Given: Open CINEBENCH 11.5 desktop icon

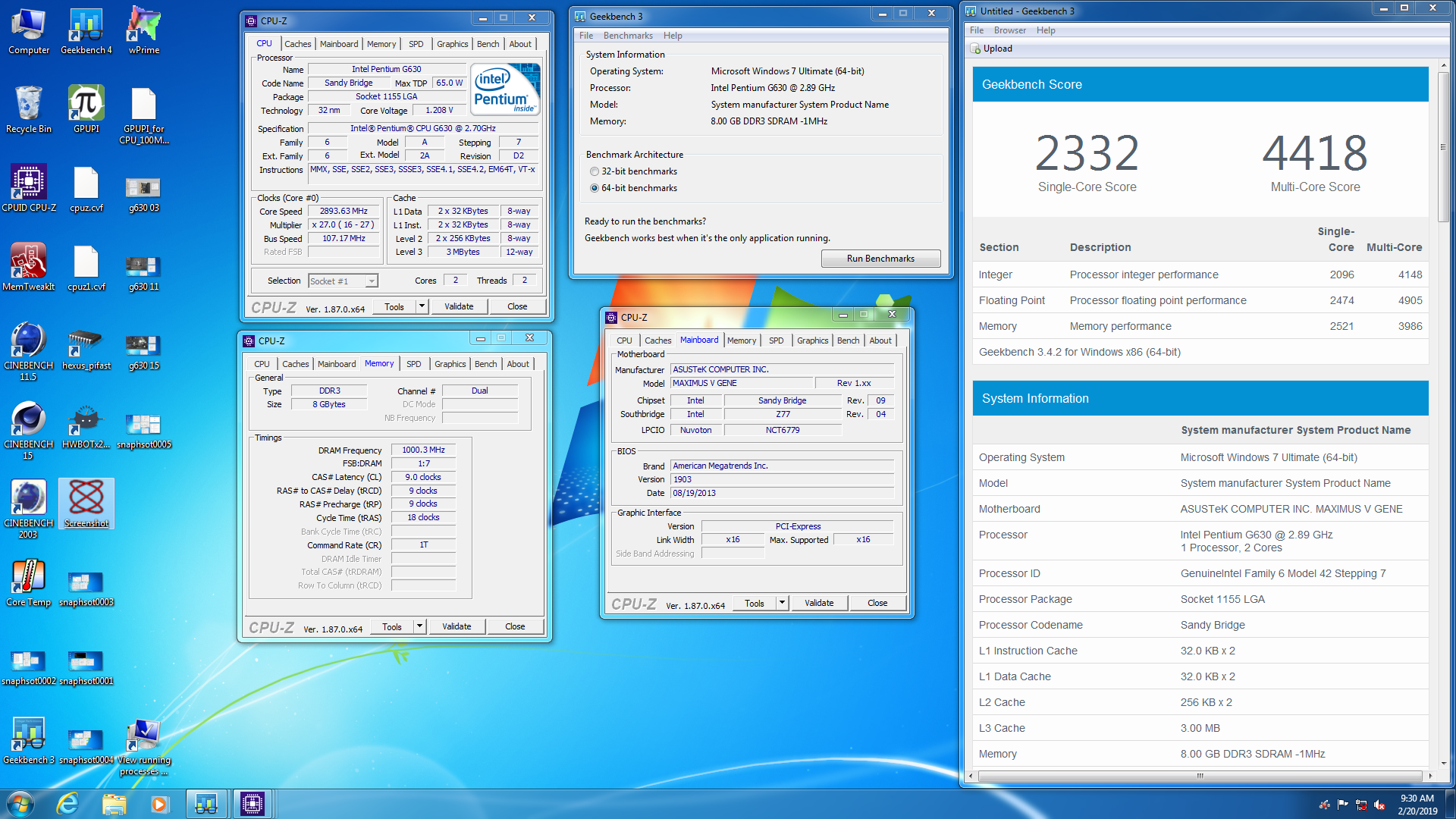Looking at the screenshot, I should pos(29,352).
